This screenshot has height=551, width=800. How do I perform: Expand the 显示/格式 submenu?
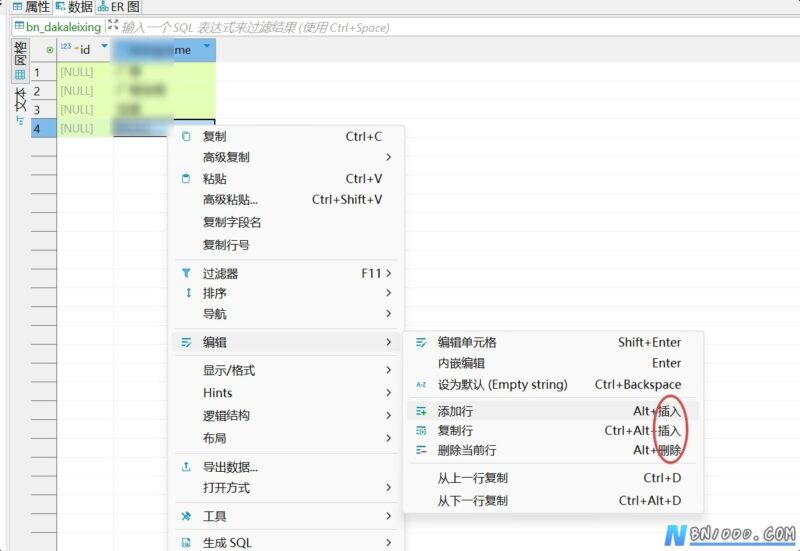point(389,370)
